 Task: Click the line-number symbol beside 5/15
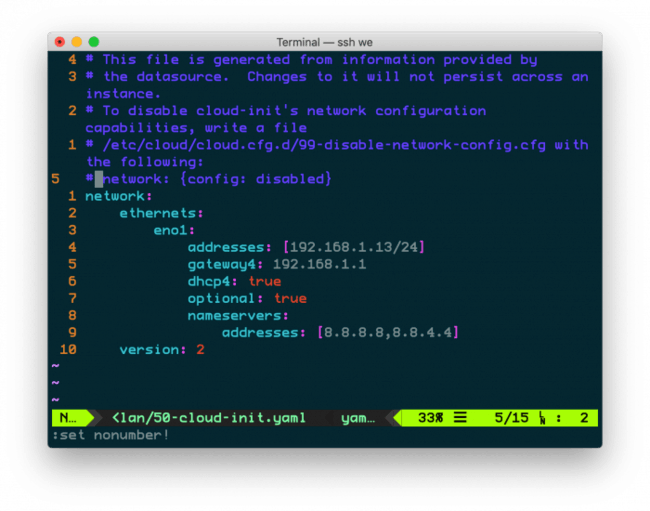pos(541,417)
